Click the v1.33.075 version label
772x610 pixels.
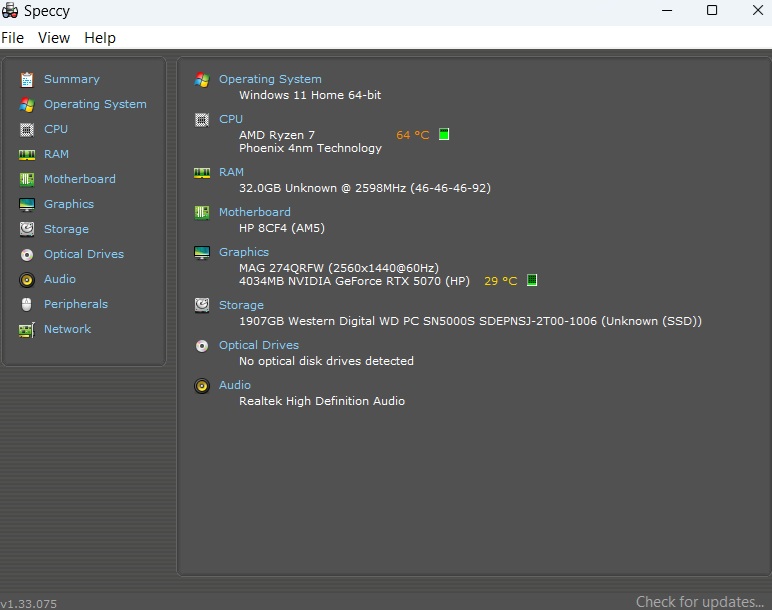[29, 604]
